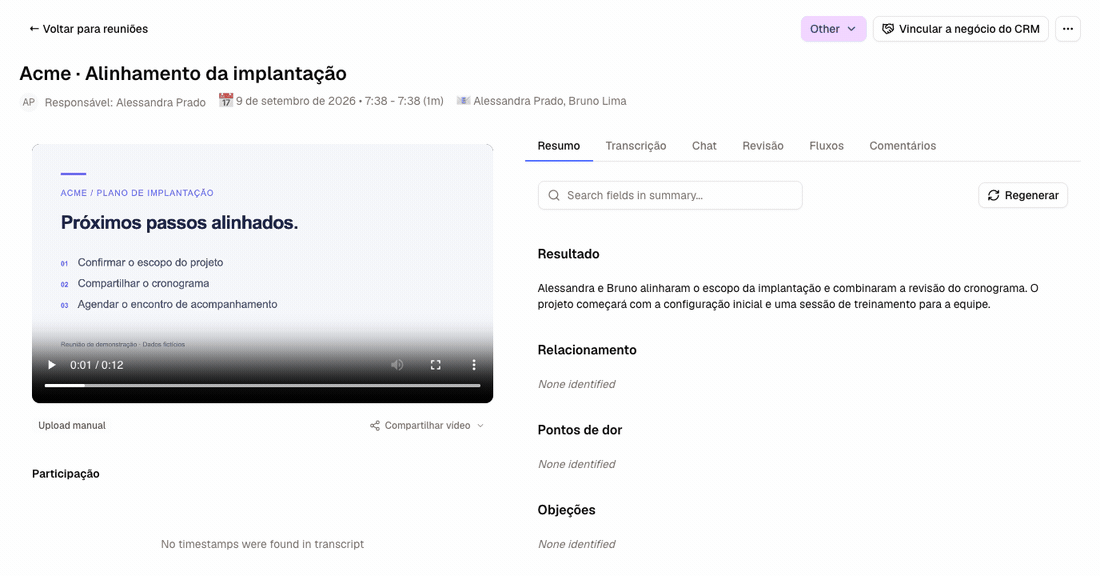1100x576 pixels.
Task: Select the Resumo tab
Action: [558, 146]
